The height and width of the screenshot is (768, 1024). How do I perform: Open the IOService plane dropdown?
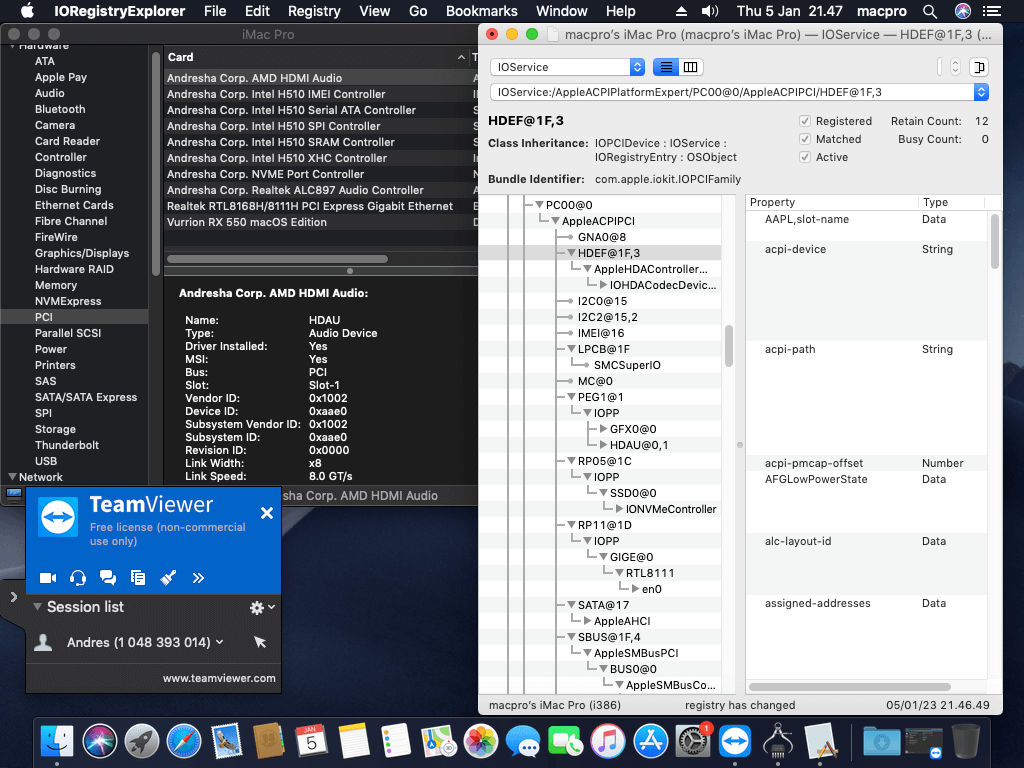point(567,67)
